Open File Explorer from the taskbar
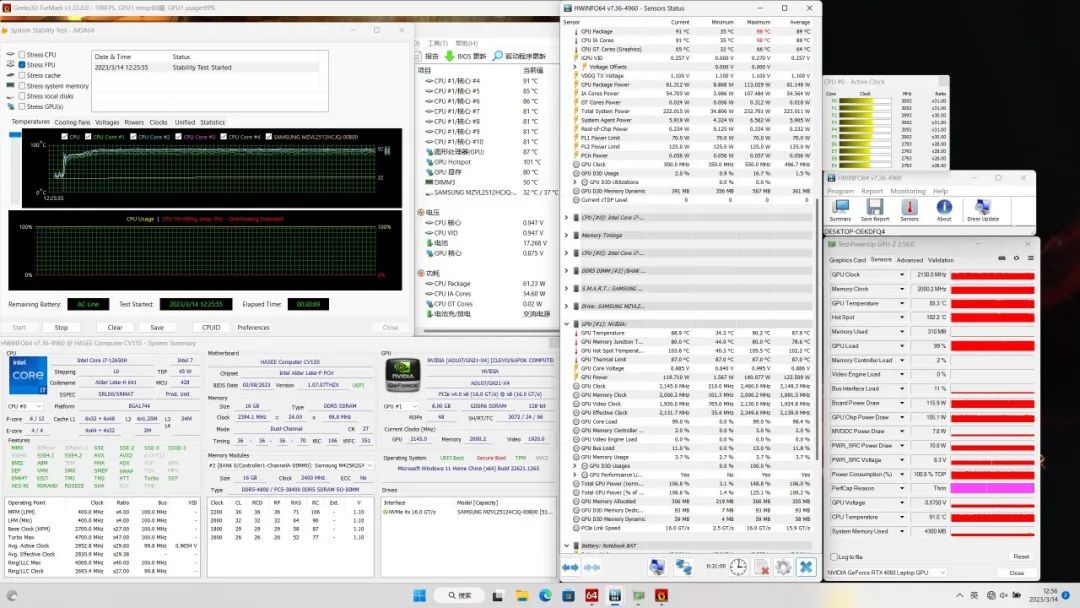This screenshot has width=1080, height=608. pos(522,596)
